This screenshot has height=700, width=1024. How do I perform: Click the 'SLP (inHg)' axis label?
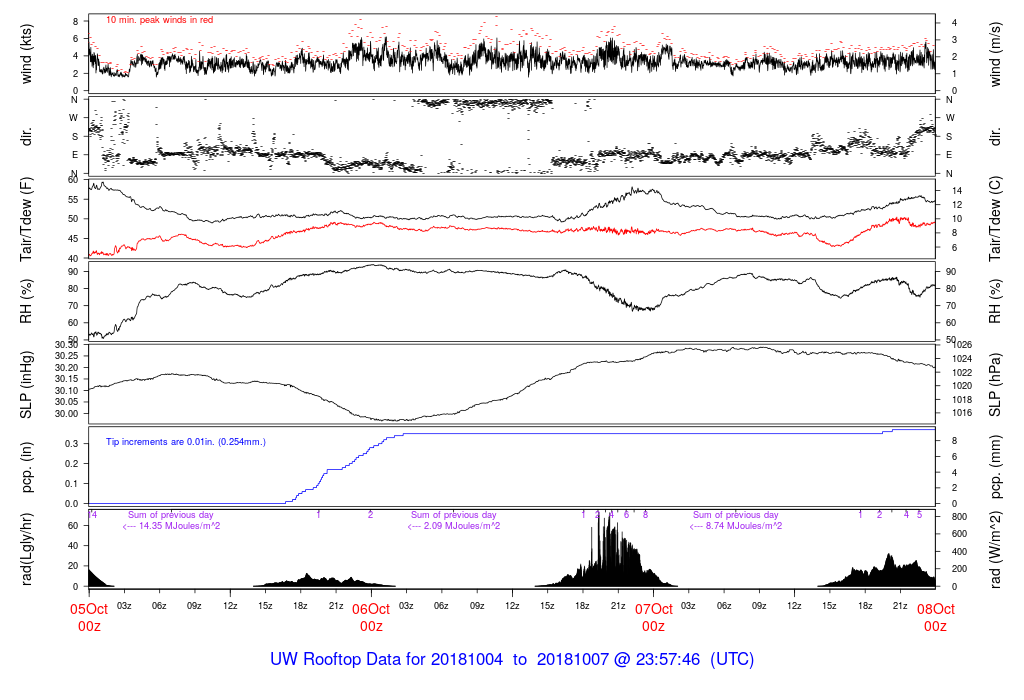[x=26, y=385]
